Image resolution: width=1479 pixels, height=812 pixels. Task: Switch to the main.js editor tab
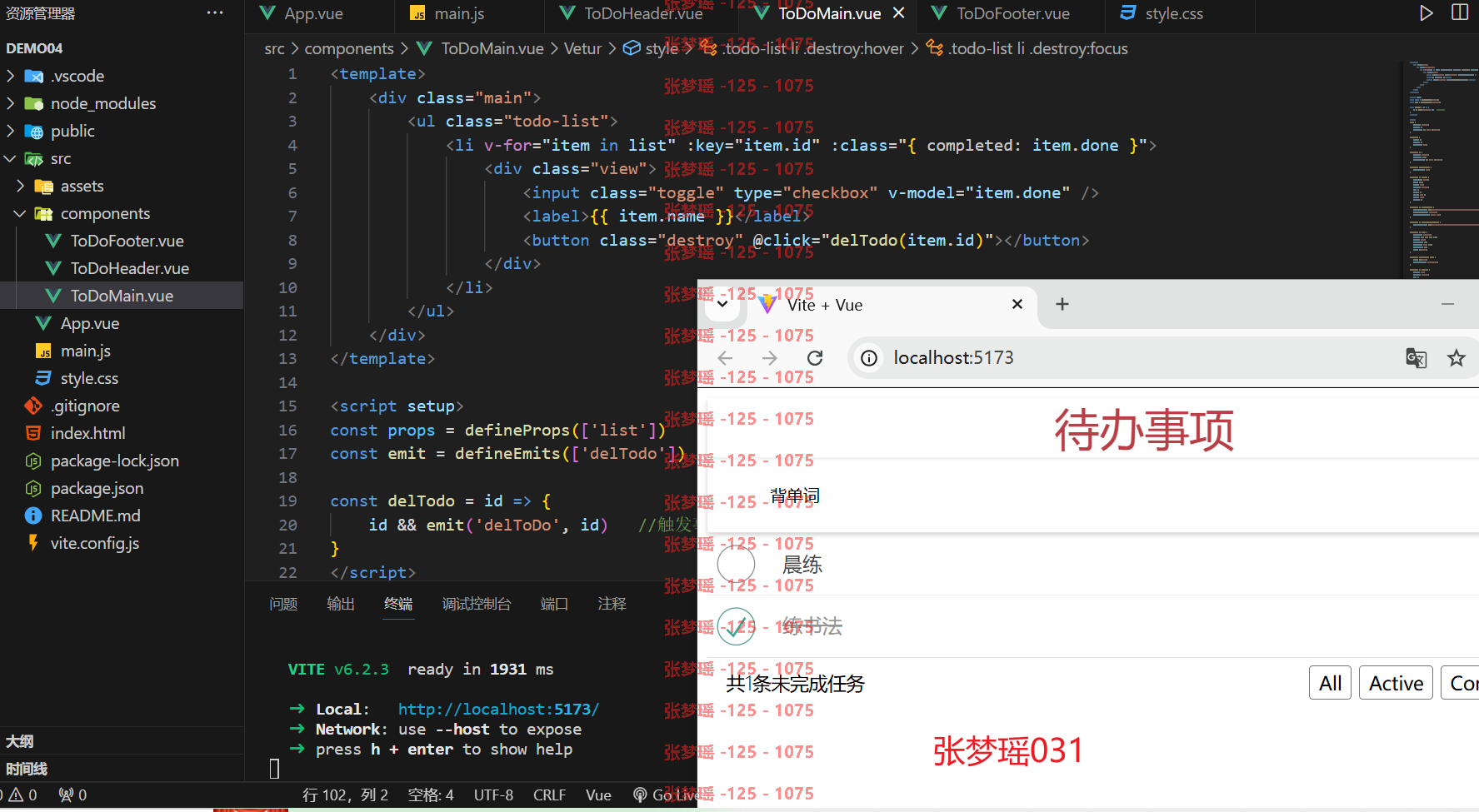[469, 13]
